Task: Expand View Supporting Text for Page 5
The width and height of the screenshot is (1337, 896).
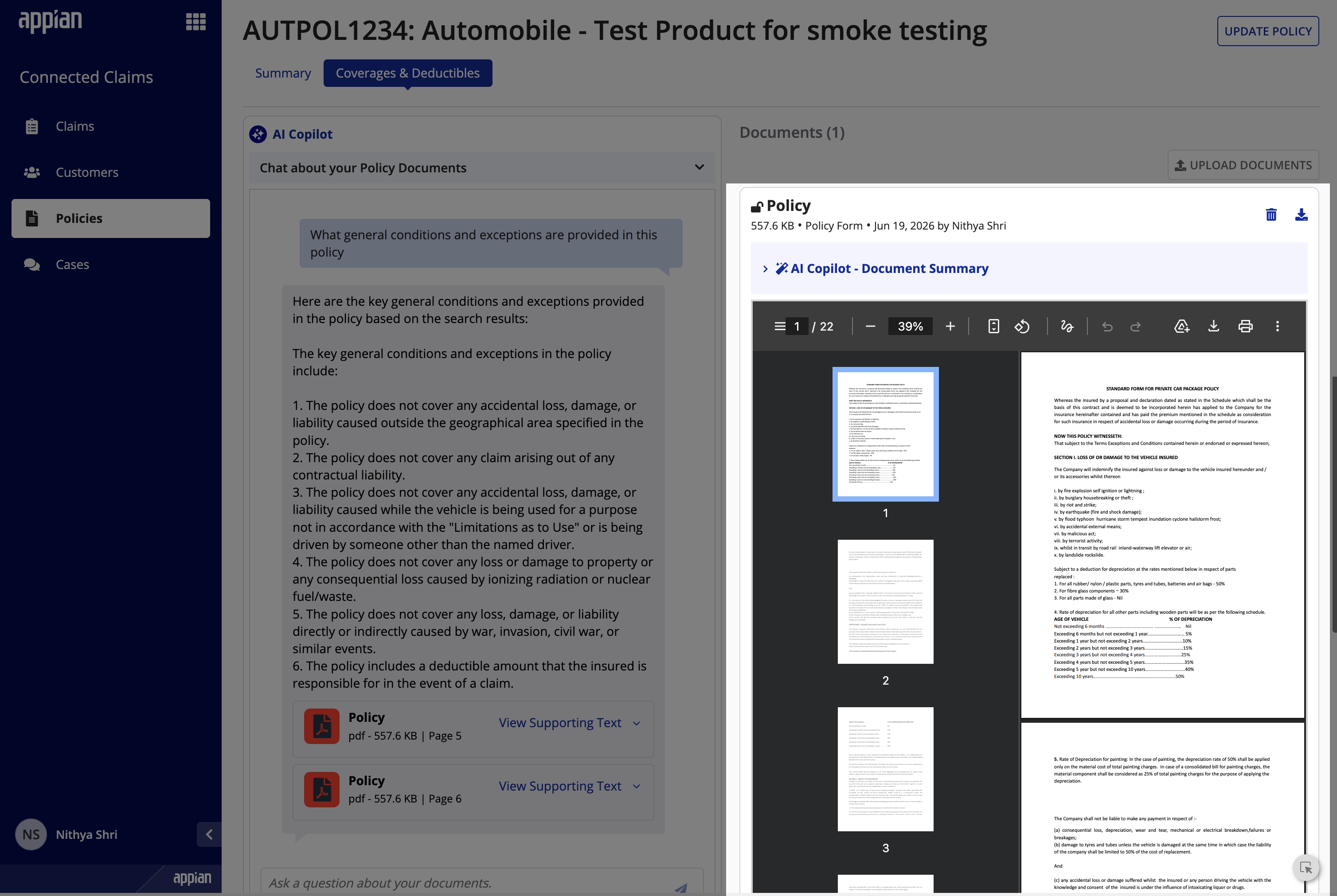Action: tap(569, 723)
